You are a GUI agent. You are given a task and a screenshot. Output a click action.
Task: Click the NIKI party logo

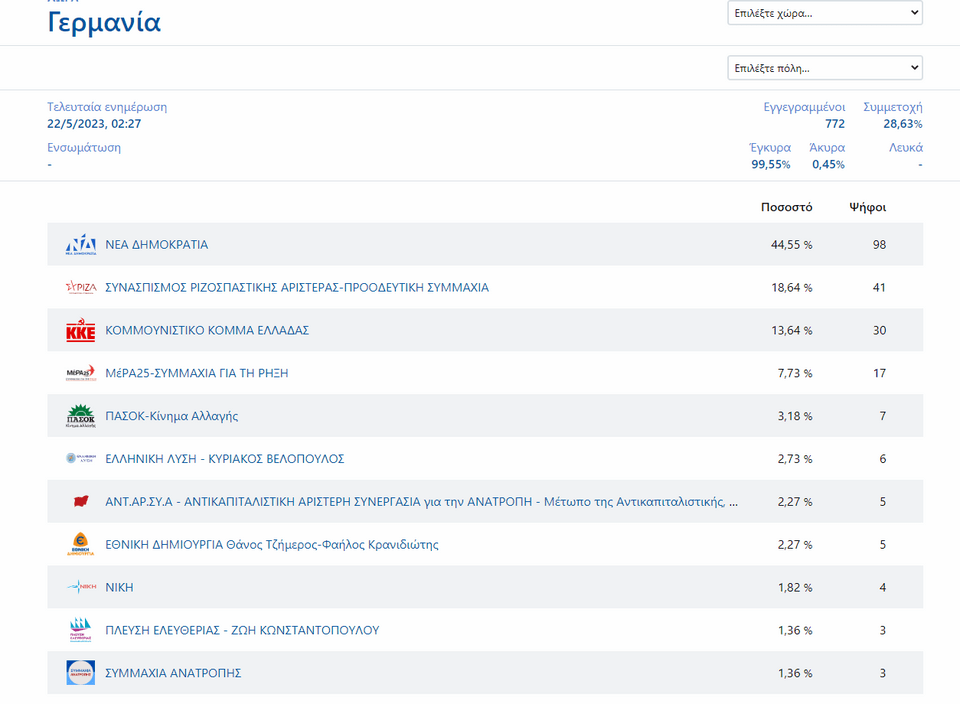click(x=81, y=587)
